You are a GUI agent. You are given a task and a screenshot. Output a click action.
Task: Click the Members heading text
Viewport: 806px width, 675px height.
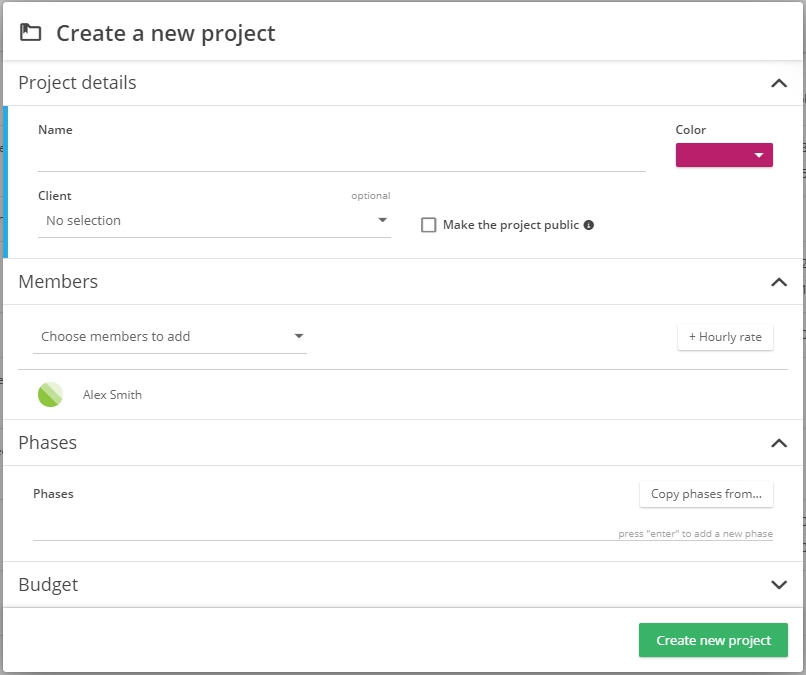pyautogui.click(x=58, y=282)
